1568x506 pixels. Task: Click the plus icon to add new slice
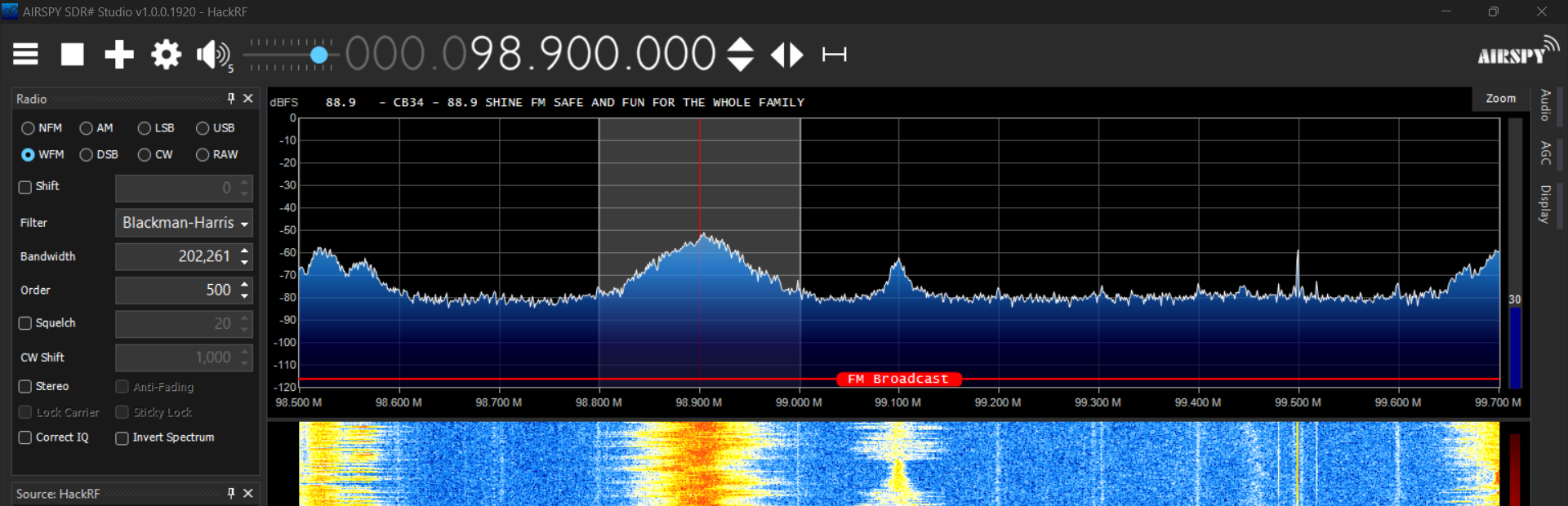click(119, 55)
